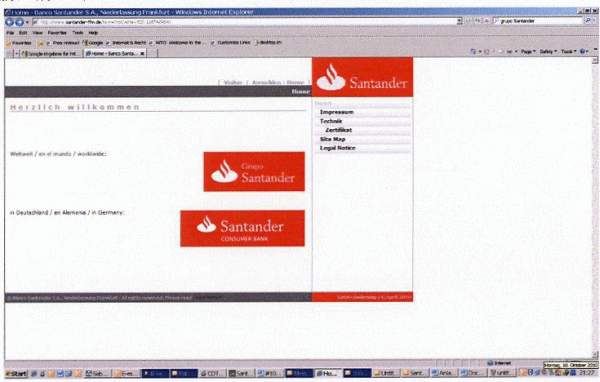Open the Legal Notice link
This screenshot has width=600, height=382.
coord(338,148)
